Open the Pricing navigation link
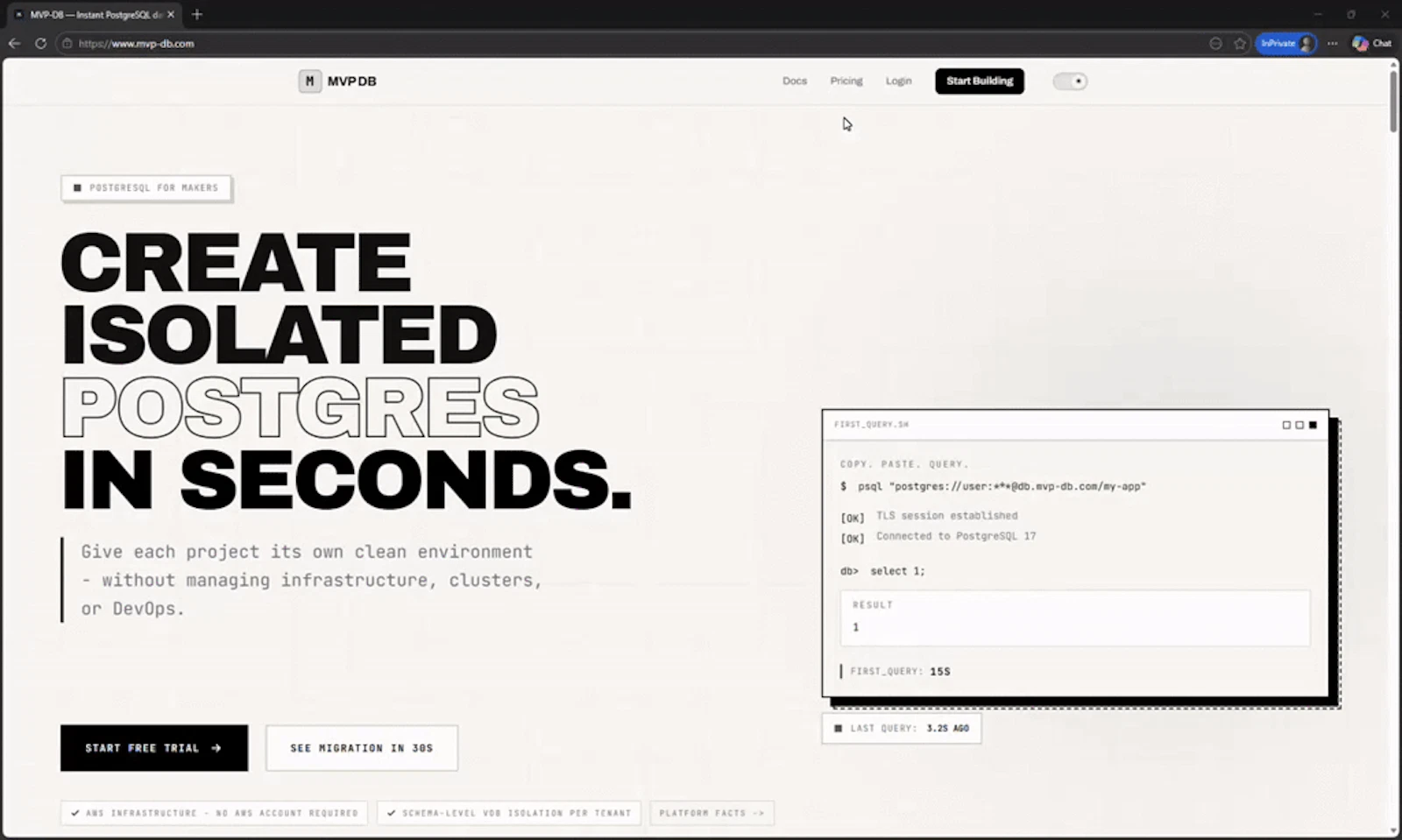The image size is (1402, 840). click(846, 81)
